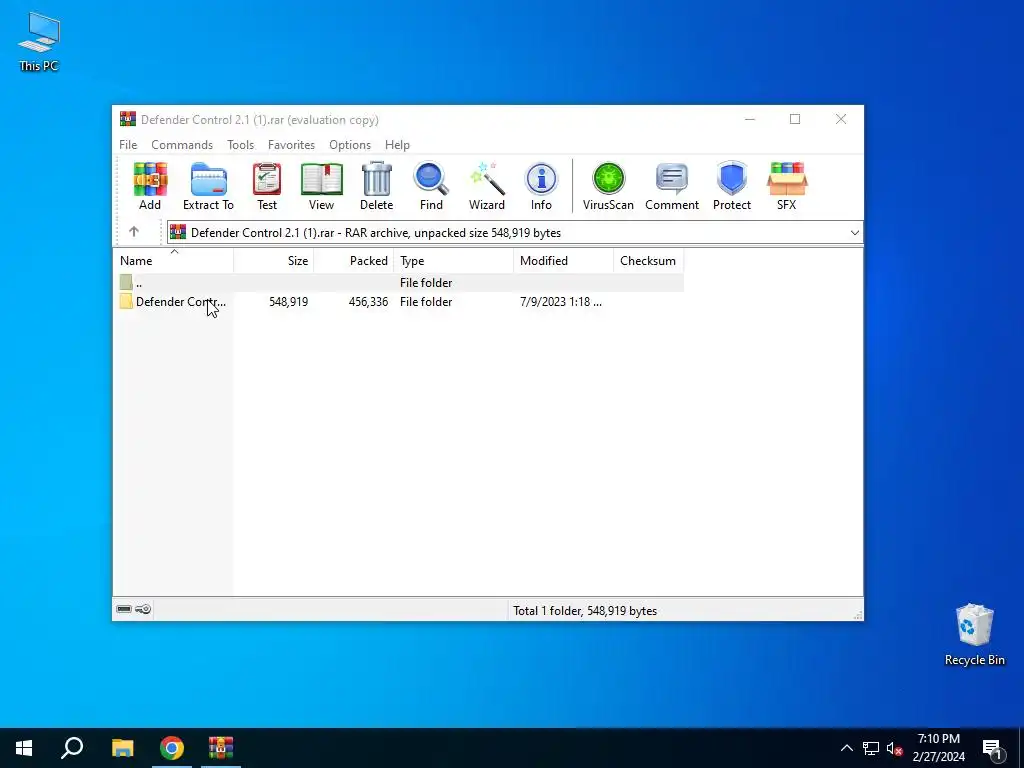Viewport: 1024px width, 768px height.
Task: Sort by Size column header
Action: pos(274,261)
